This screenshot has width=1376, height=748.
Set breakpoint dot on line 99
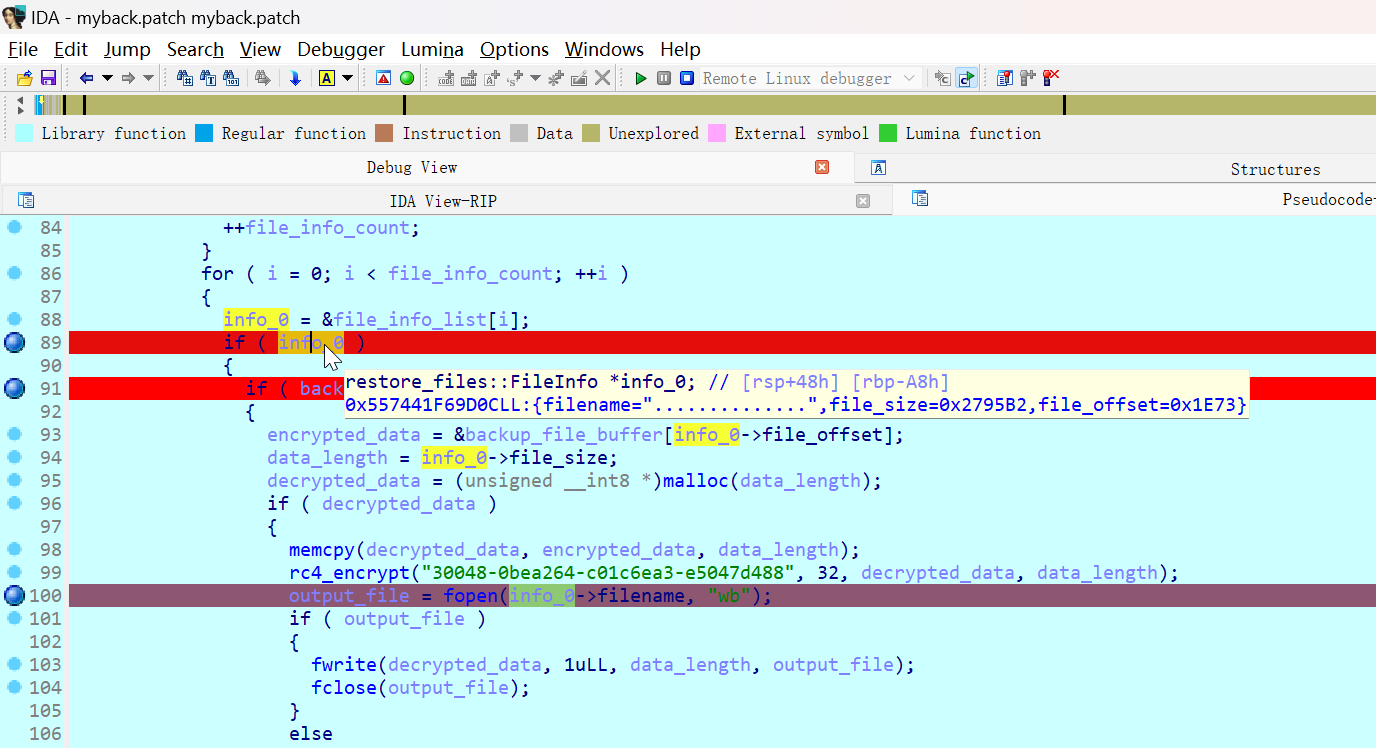[x=14, y=572]
